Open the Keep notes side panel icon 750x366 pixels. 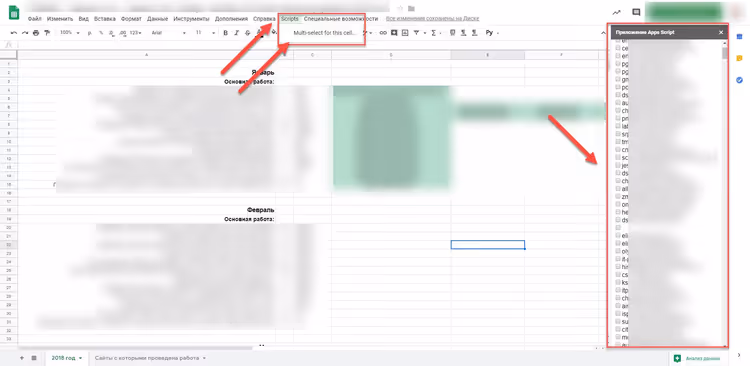(739, 58)
